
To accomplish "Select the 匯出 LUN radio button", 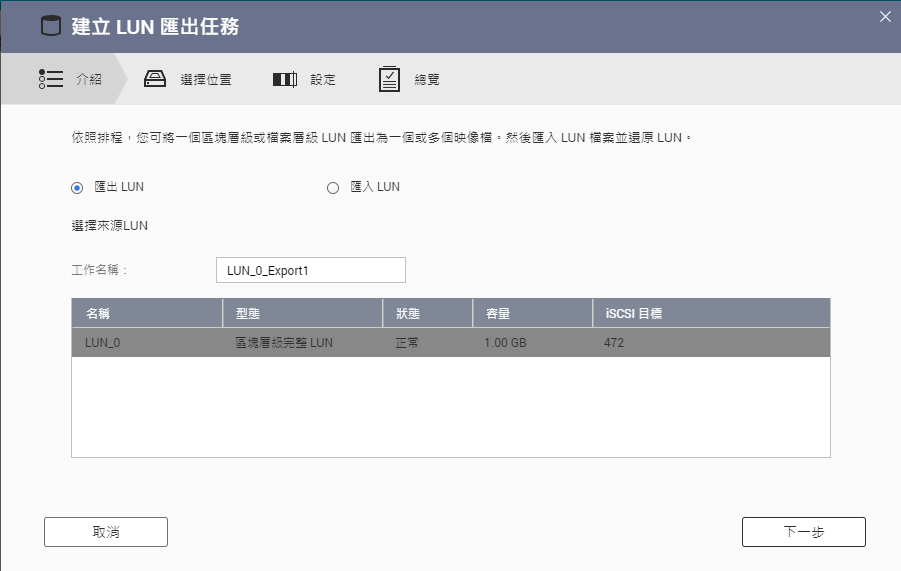I will (77, 187).
